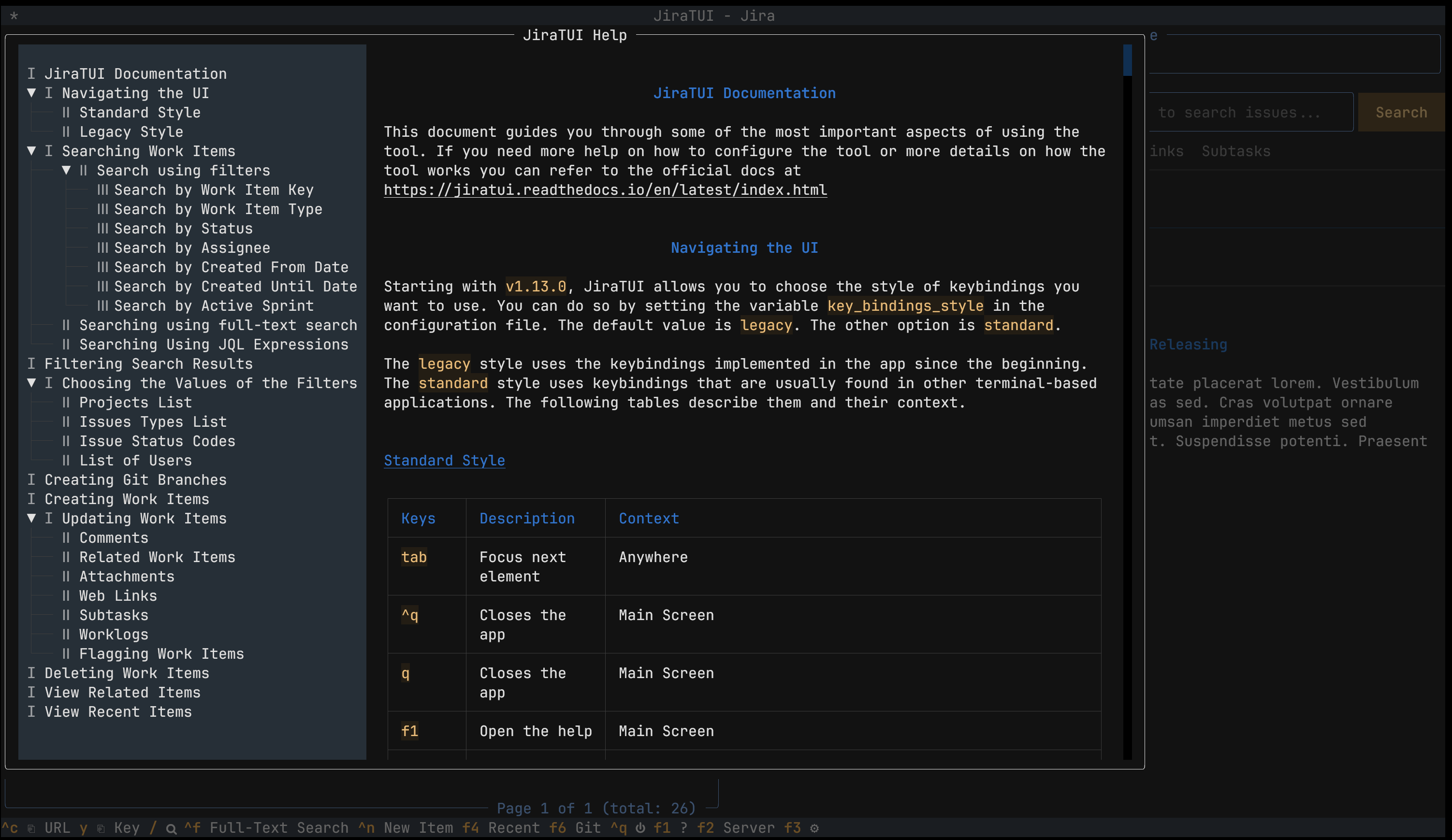
Task: Select Deleting Work Items tree item
Action: tap(127, 673)
